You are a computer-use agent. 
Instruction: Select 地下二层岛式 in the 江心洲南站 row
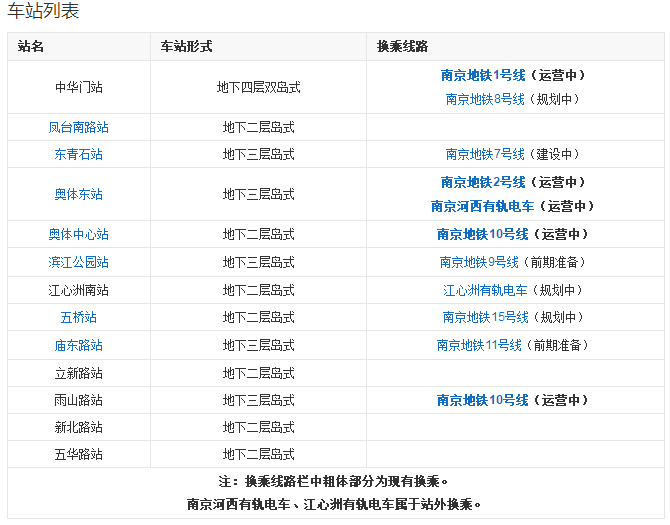coord(259,290)
